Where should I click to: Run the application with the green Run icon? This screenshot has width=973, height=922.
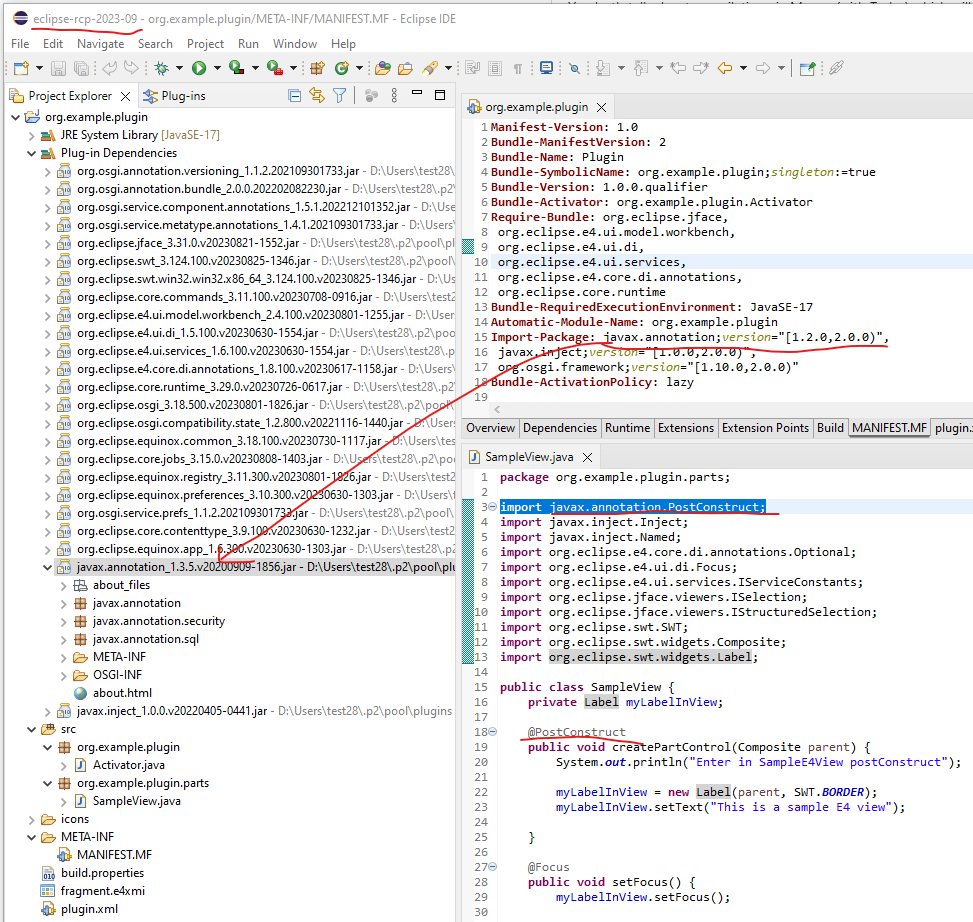point(198,67)
